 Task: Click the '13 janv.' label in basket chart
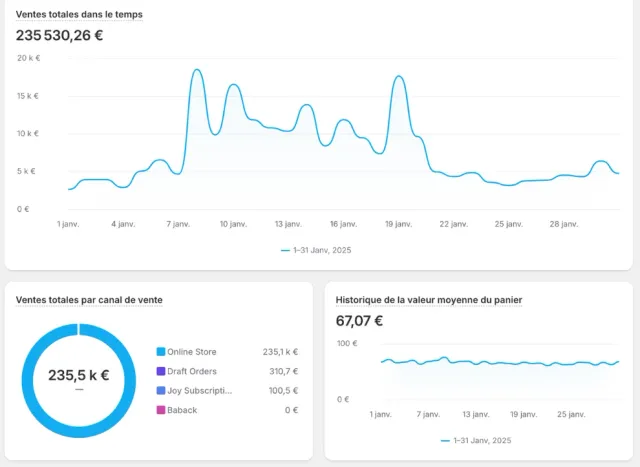(x=476, y=414)
